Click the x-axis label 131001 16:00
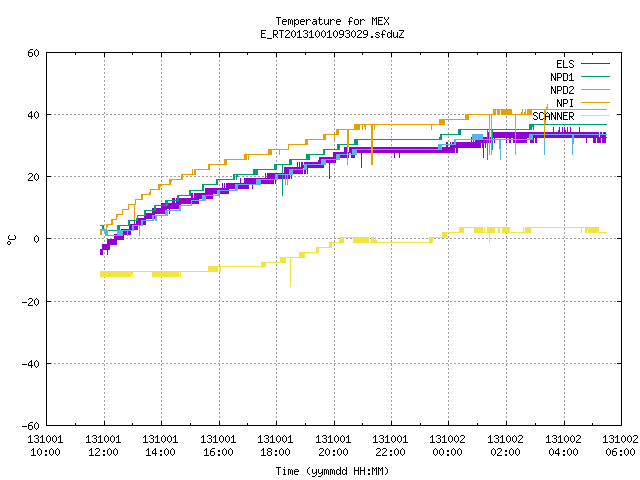 218,446
